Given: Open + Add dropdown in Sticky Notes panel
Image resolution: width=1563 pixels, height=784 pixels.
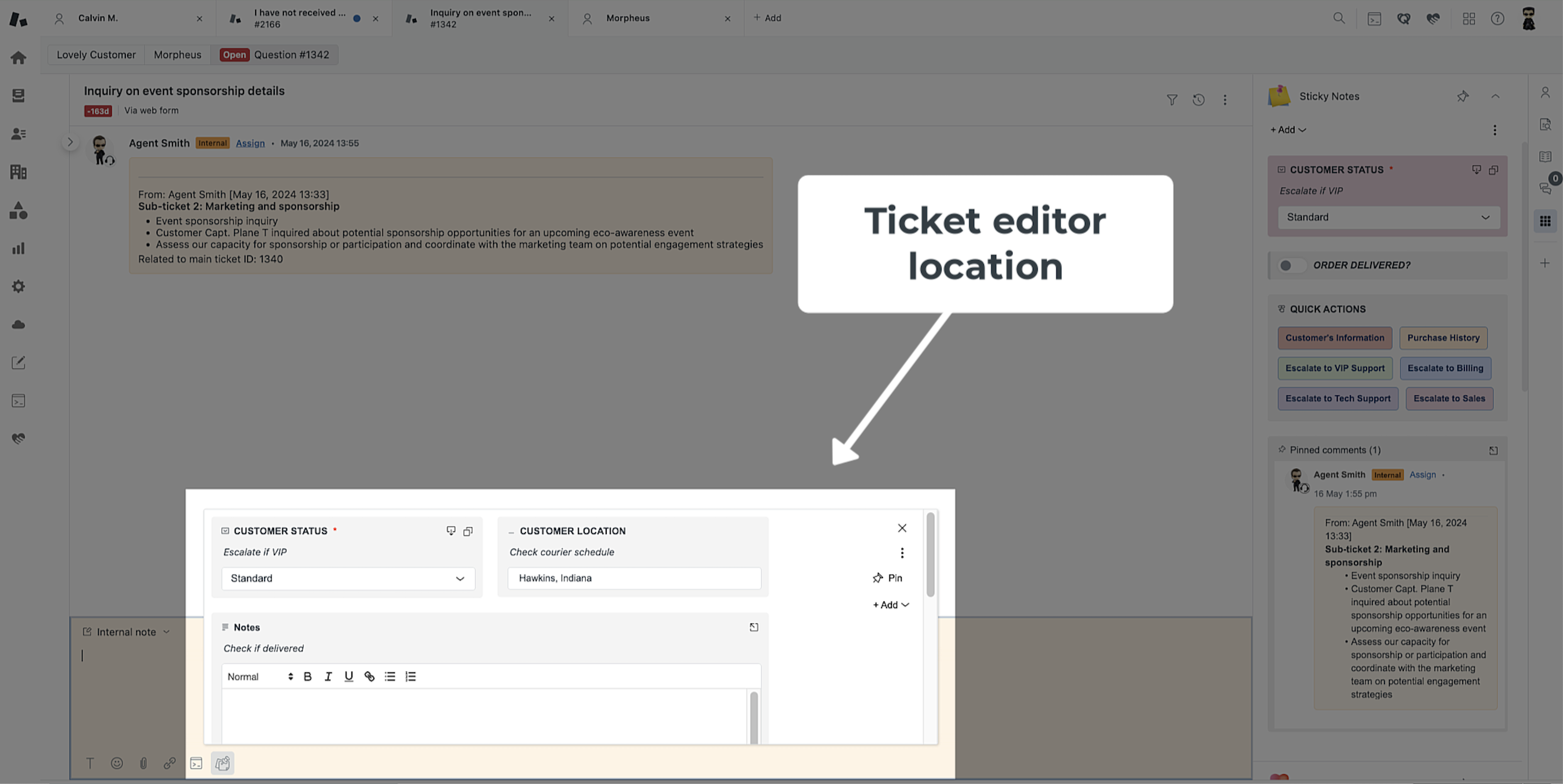Looking at the screenshot, I should click(x=1288, y=130).
